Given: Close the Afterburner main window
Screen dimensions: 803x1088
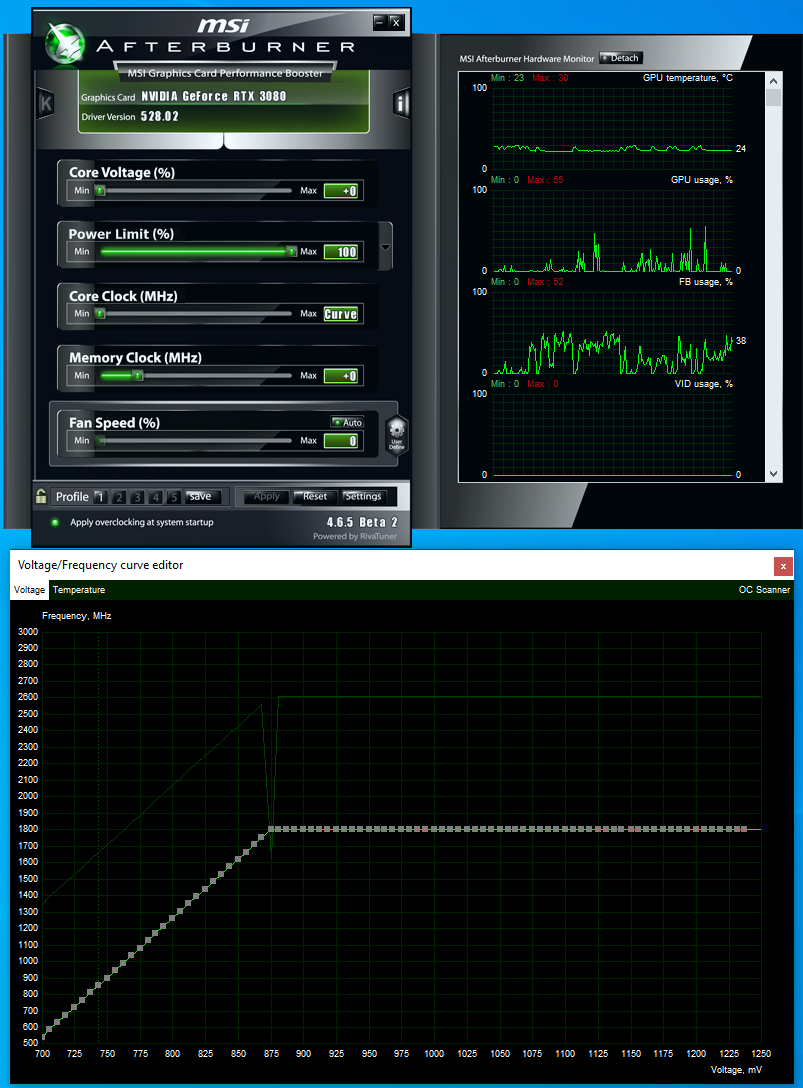Looking at the screenshot, I should click(396, 22).
